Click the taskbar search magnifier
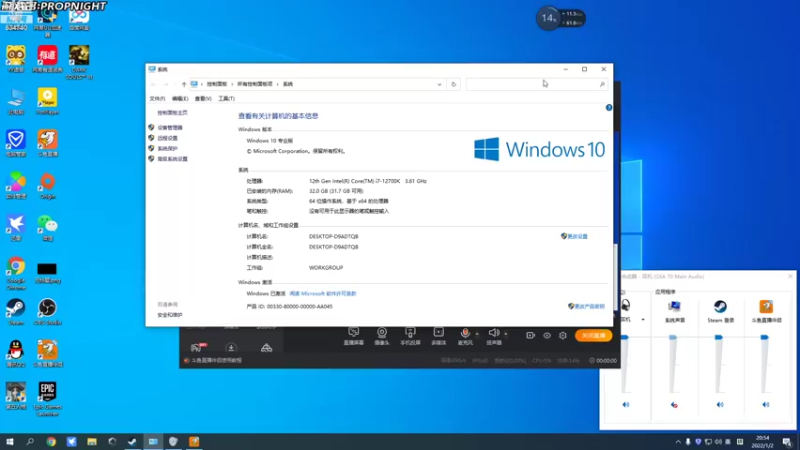 (x=30, y=441)
